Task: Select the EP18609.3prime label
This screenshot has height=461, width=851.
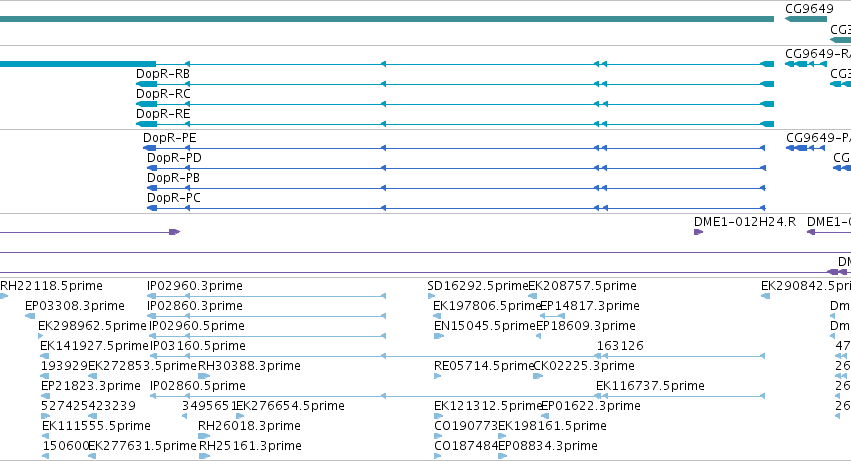Action: [586, 326]
